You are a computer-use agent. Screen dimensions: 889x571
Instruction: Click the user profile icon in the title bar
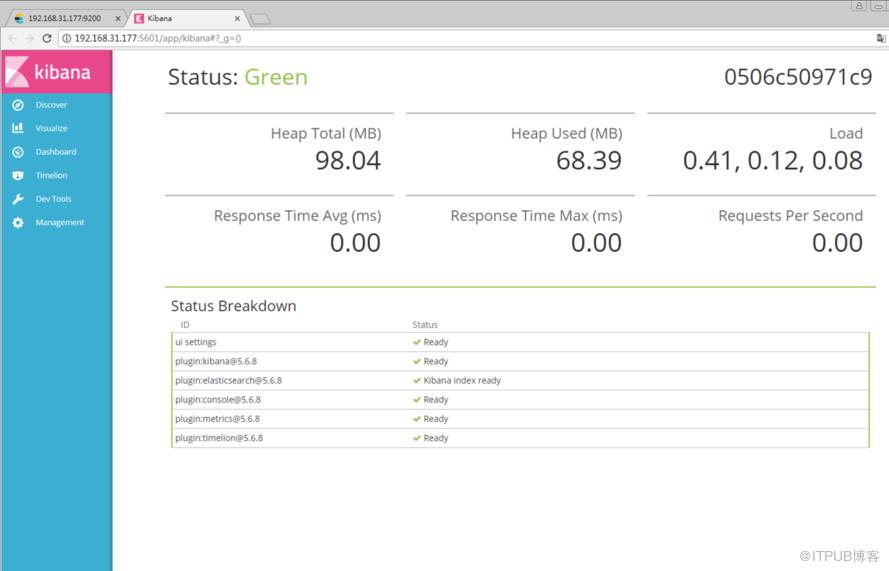859,5
